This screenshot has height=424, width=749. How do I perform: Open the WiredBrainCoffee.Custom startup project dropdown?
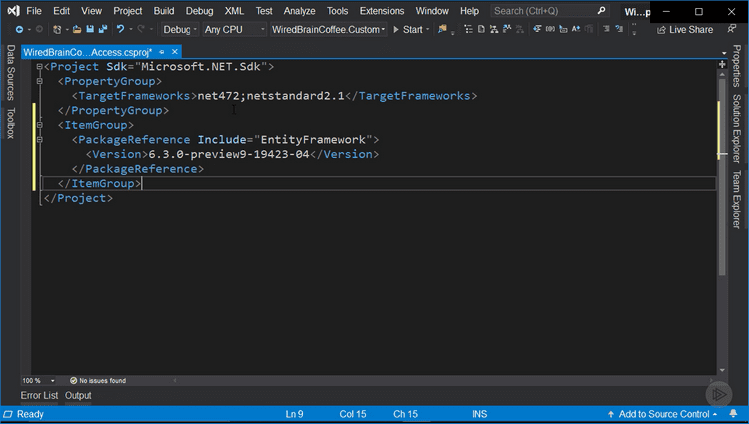pyautogui.click(x=328, y=30)
